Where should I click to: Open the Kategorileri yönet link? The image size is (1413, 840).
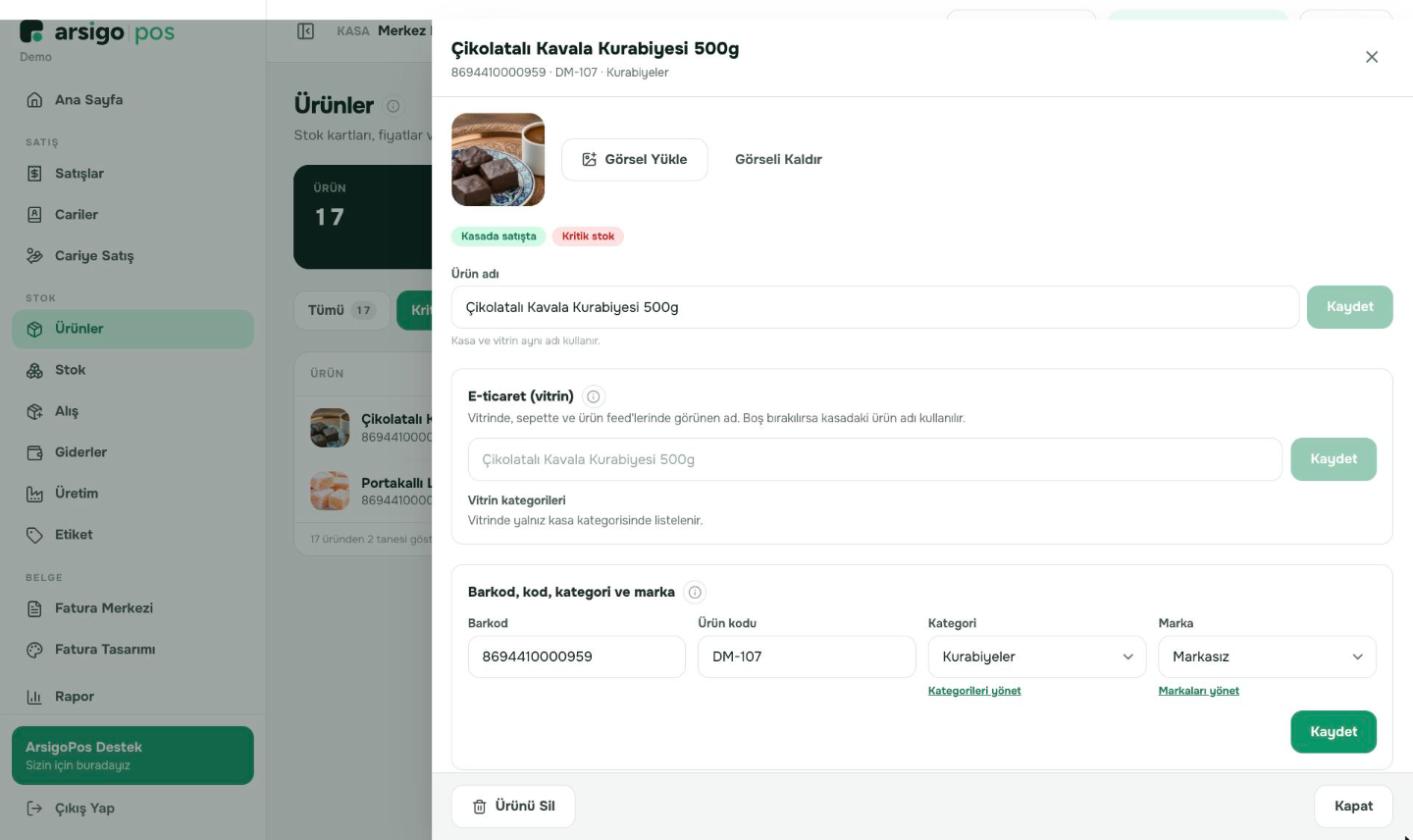pyautogui.click(x=974, y=691)
